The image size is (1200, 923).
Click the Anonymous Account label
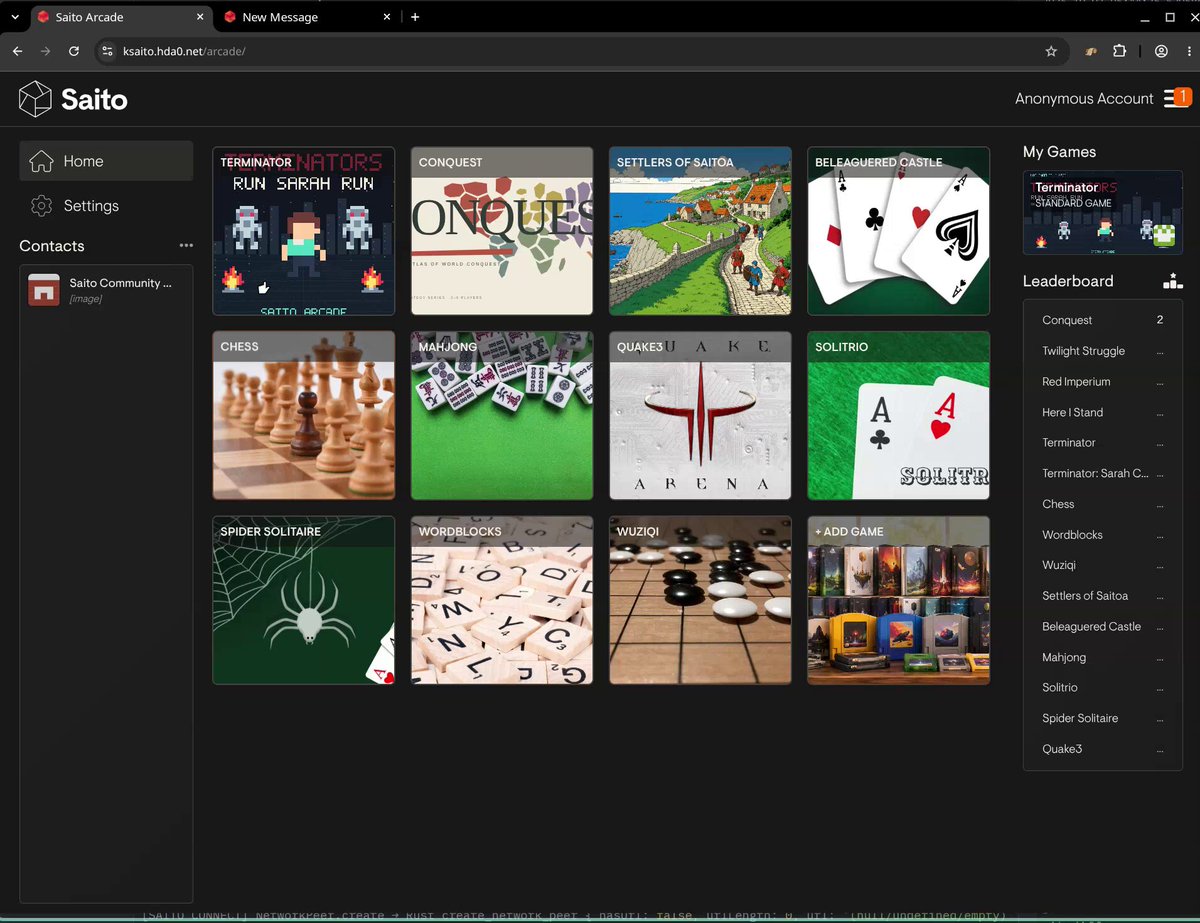click(x=1084, y=98)
